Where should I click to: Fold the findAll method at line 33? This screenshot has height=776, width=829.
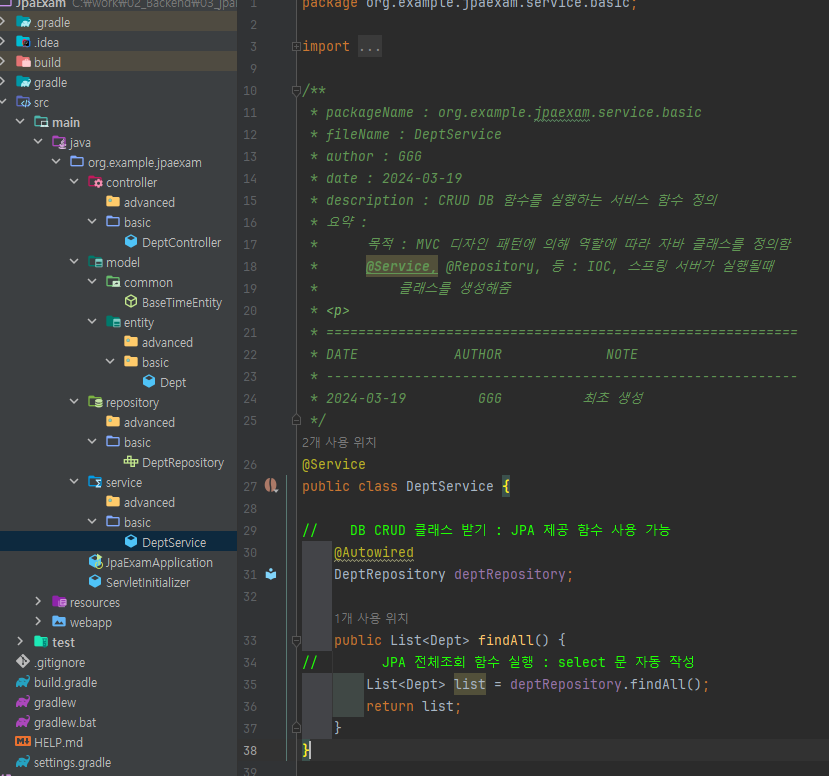point(296,641)
